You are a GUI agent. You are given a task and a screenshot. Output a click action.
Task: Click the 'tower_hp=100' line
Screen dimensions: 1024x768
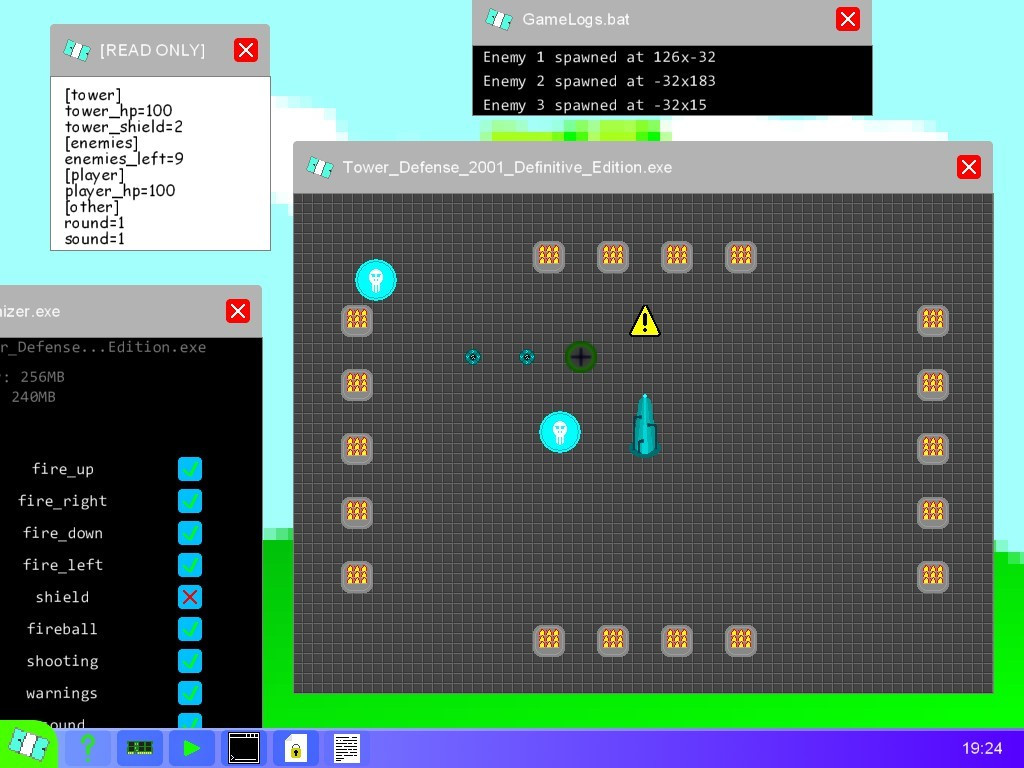[118, 111]
